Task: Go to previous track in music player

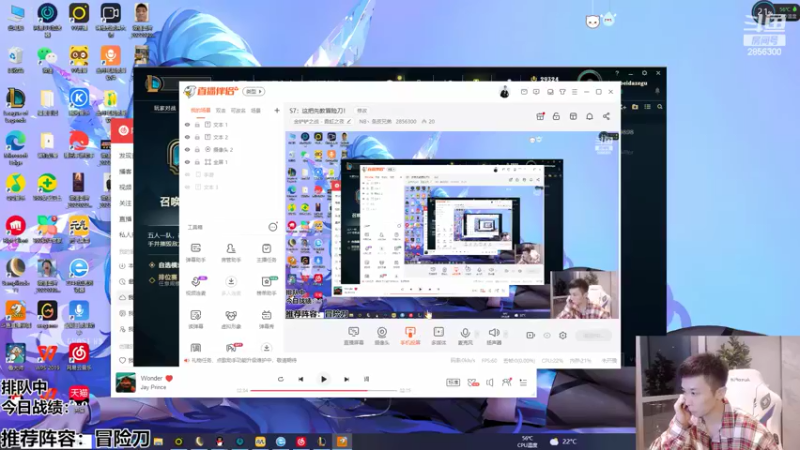Action: (x=301, y=379)
